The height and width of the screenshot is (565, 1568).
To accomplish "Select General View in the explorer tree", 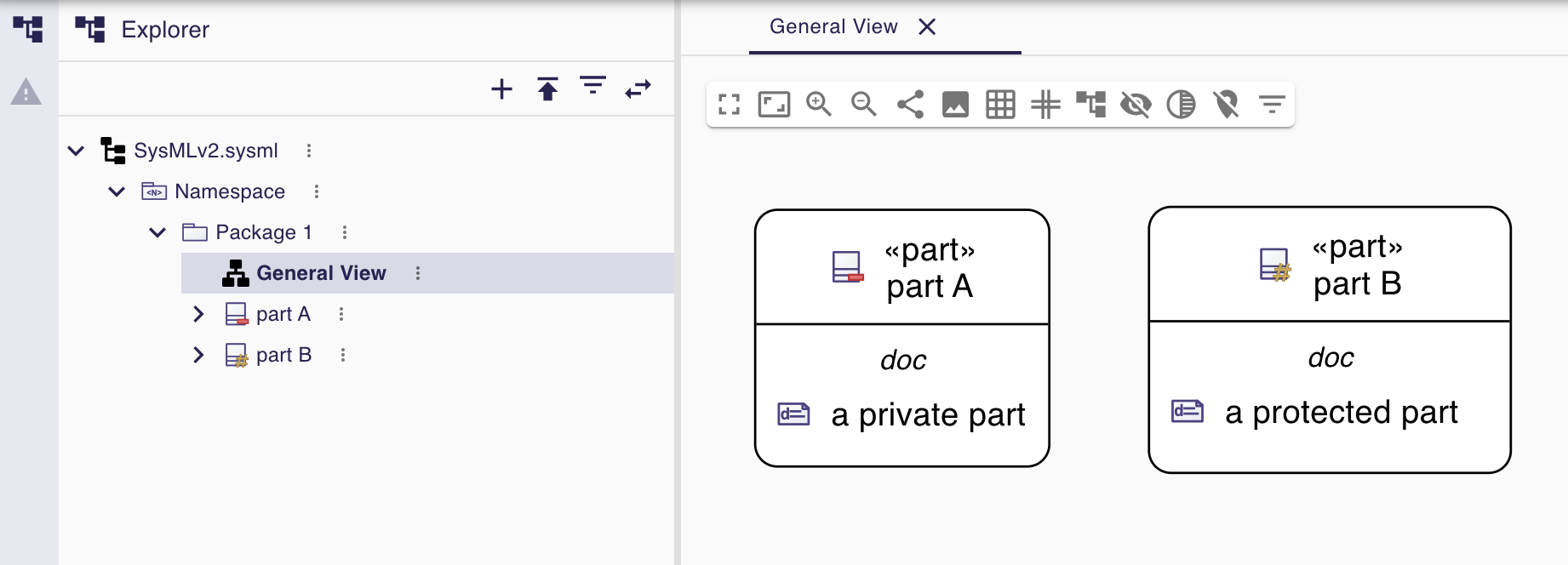I will tap(321, 273).
